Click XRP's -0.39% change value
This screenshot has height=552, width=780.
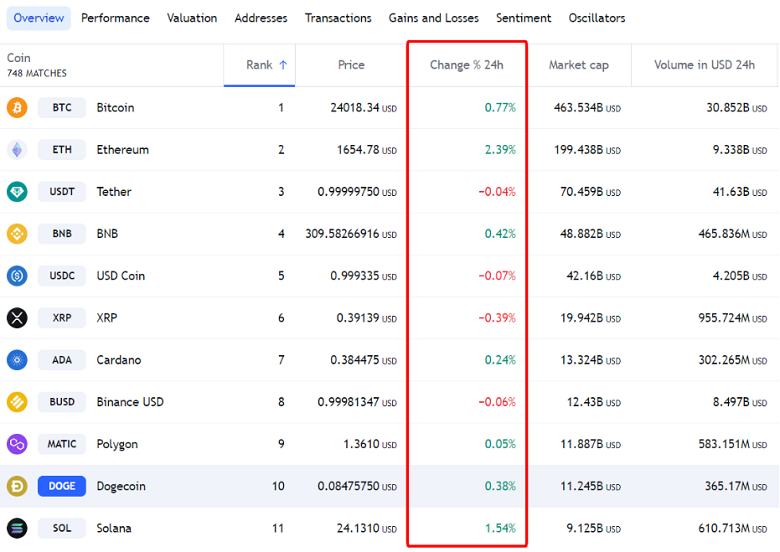tap(497, 318)
